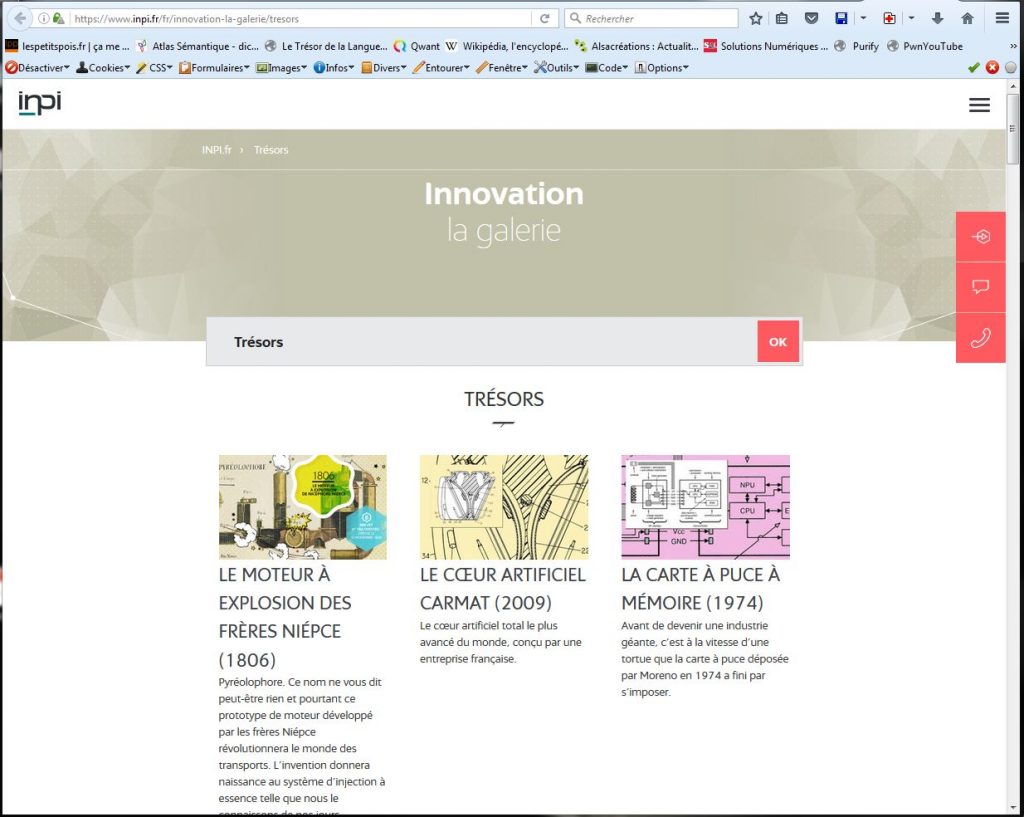Open the CSS dropdown menu
1024x817 pixels.
155,67
